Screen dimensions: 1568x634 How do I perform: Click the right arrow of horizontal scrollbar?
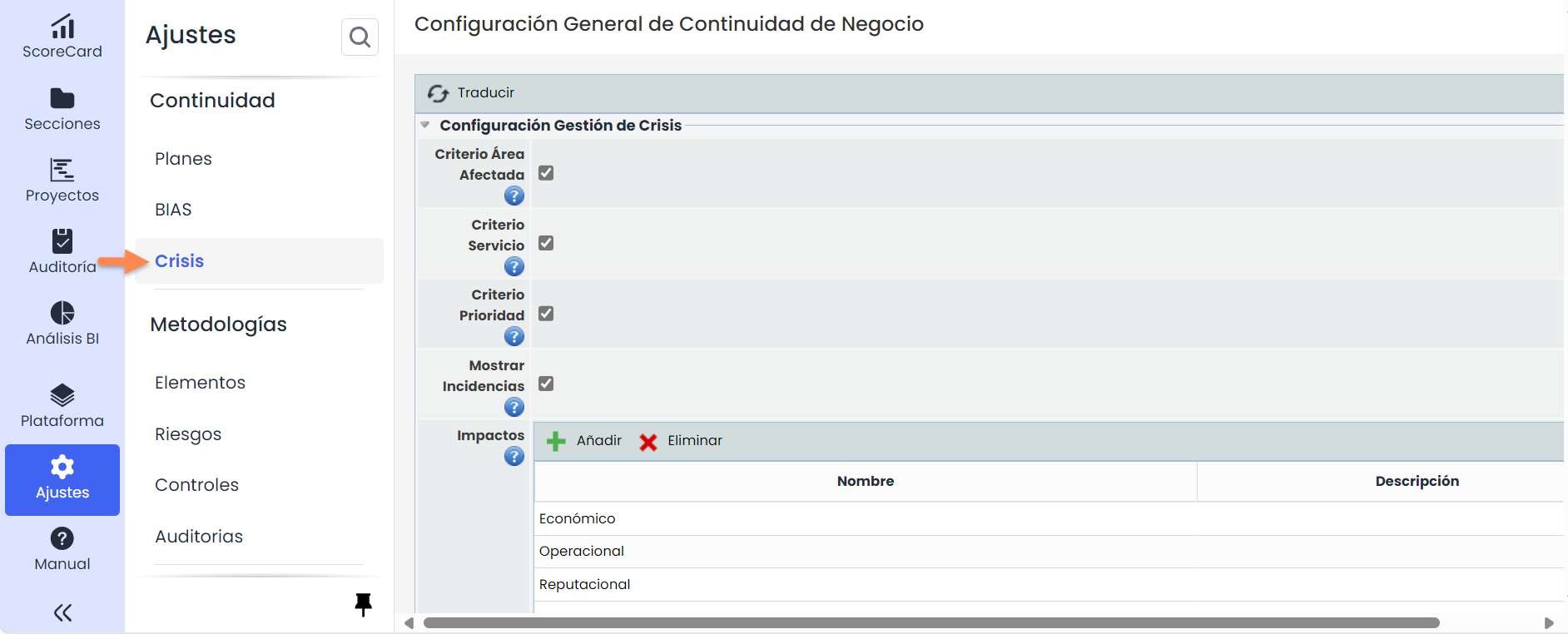(x=1548, y=623)
